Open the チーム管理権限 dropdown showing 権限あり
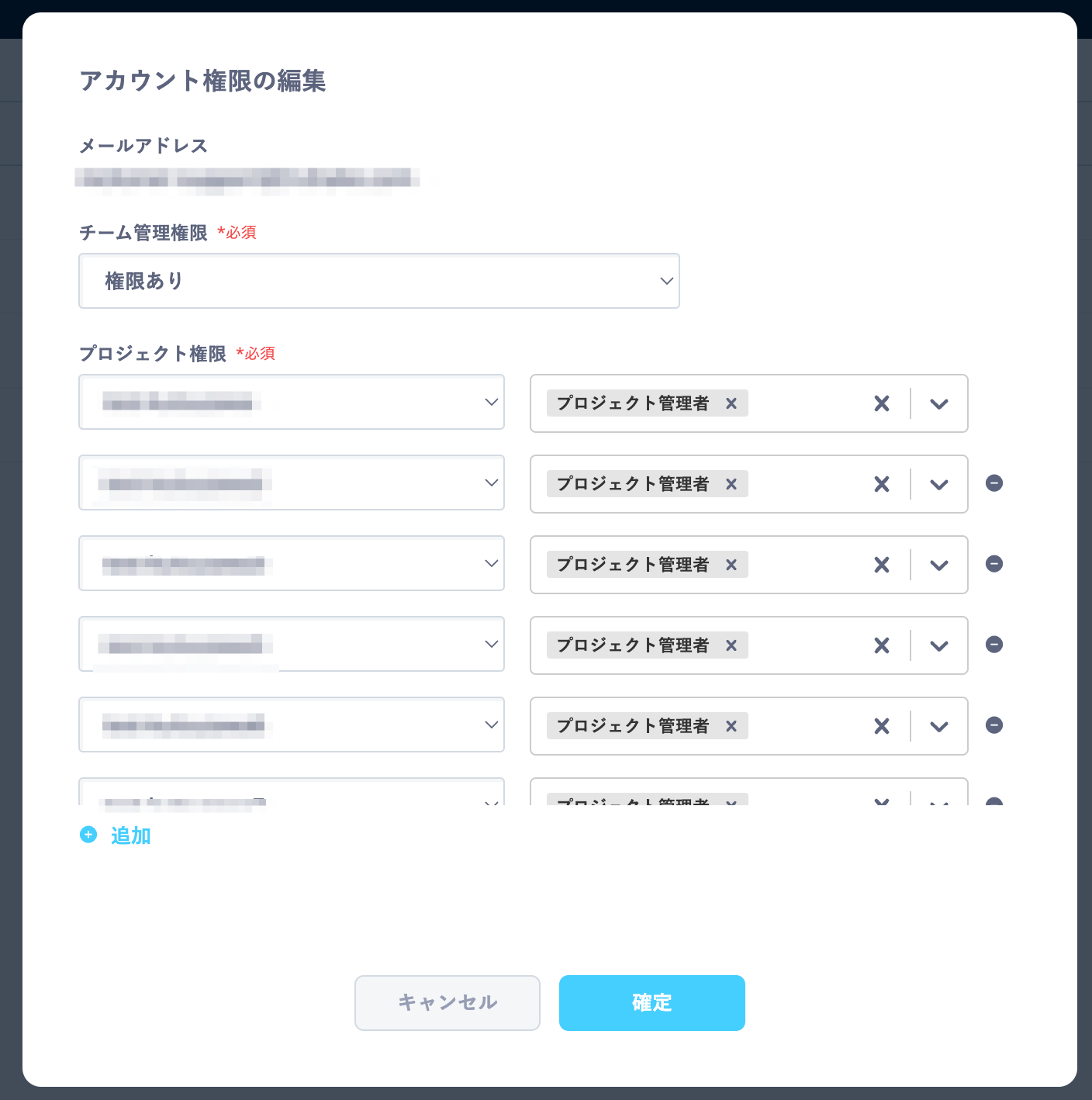The height and width of the screenshot is (1100, 1092). pos(666,281)
